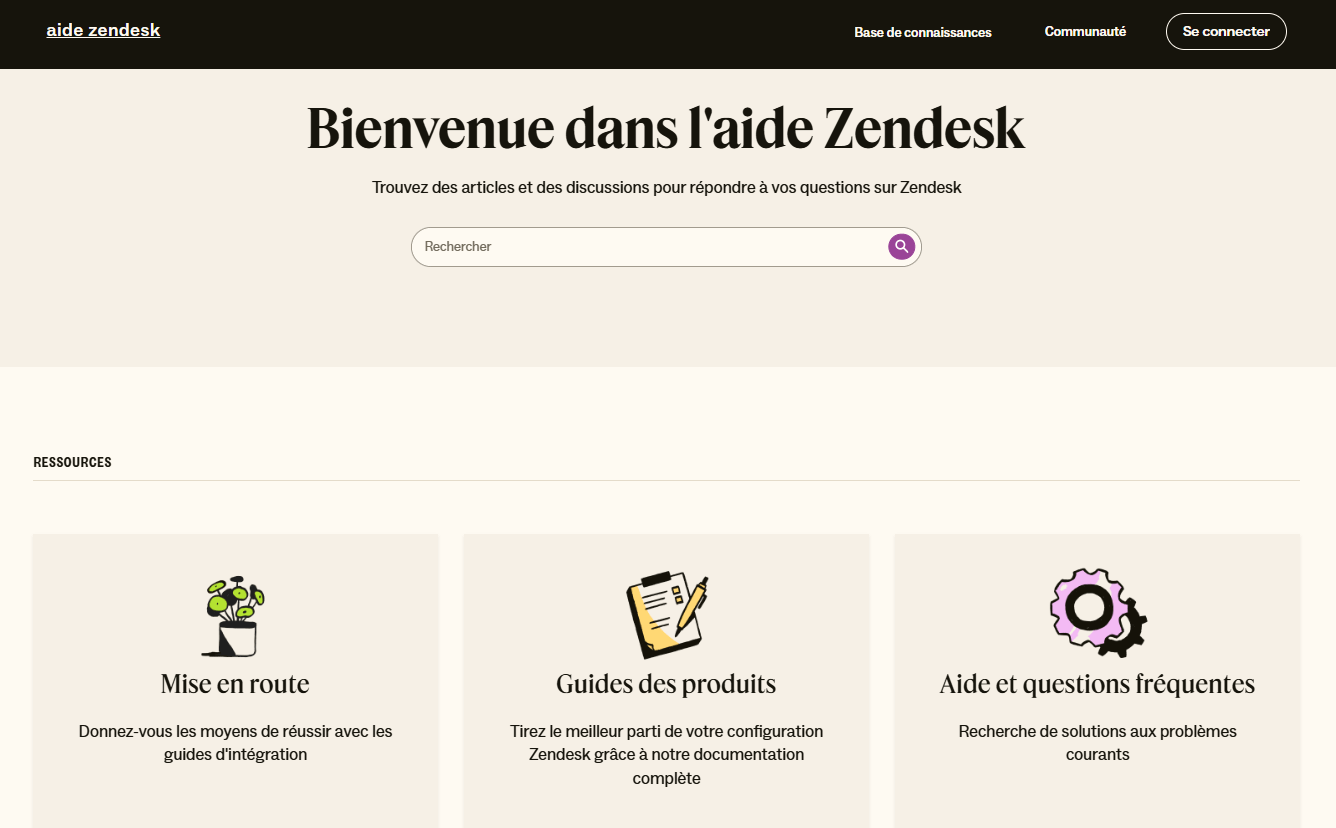Click the clipboard and pen icon
Image resolution: width=1336 pixels, height=828 pixels.
666,616
